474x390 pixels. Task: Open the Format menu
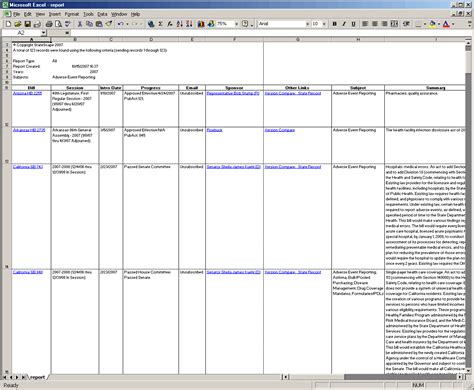coord(72,14)
